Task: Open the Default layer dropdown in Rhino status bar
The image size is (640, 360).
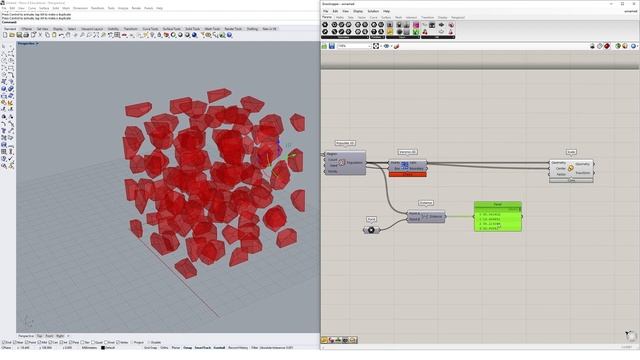Action: click(x=110, y=348)
